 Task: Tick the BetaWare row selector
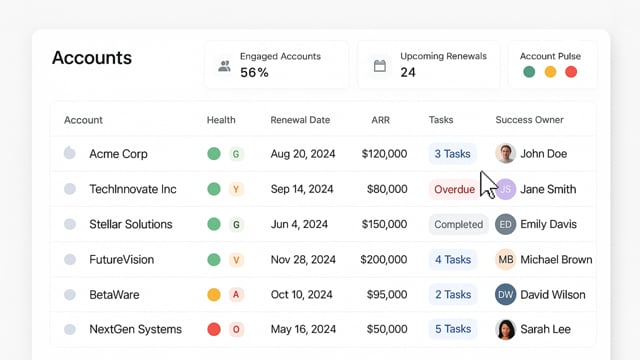tap(70, 295)
